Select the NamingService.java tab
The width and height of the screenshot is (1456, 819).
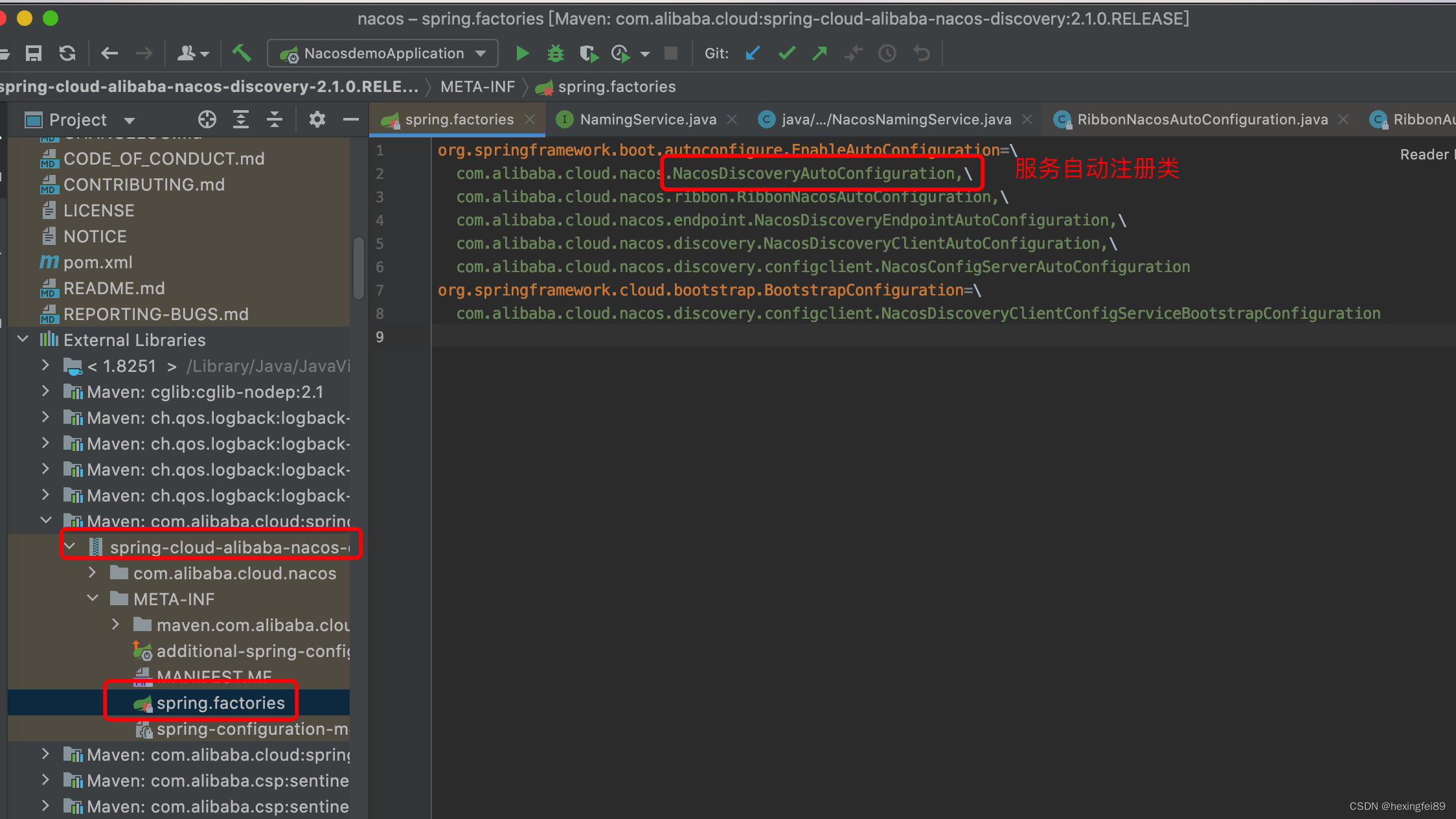648,119
